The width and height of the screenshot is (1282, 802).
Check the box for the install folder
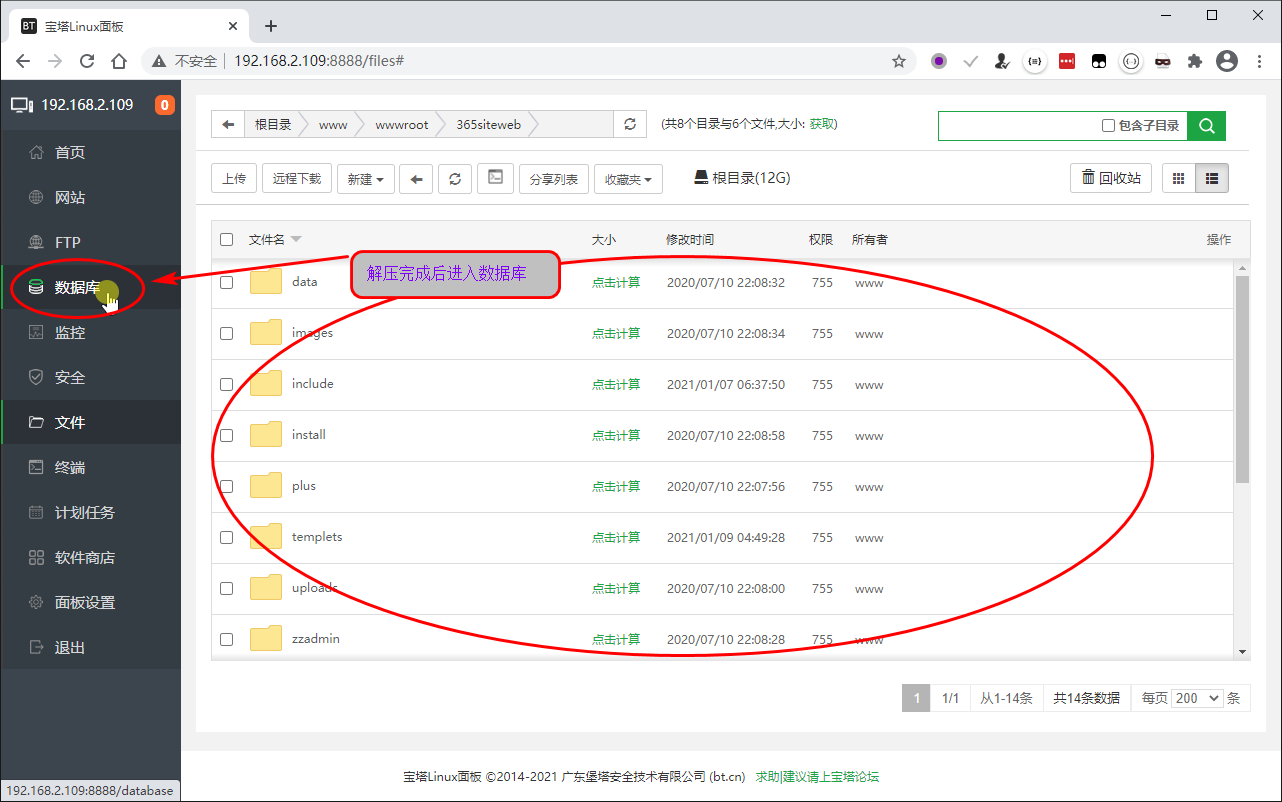pos(226,435)
